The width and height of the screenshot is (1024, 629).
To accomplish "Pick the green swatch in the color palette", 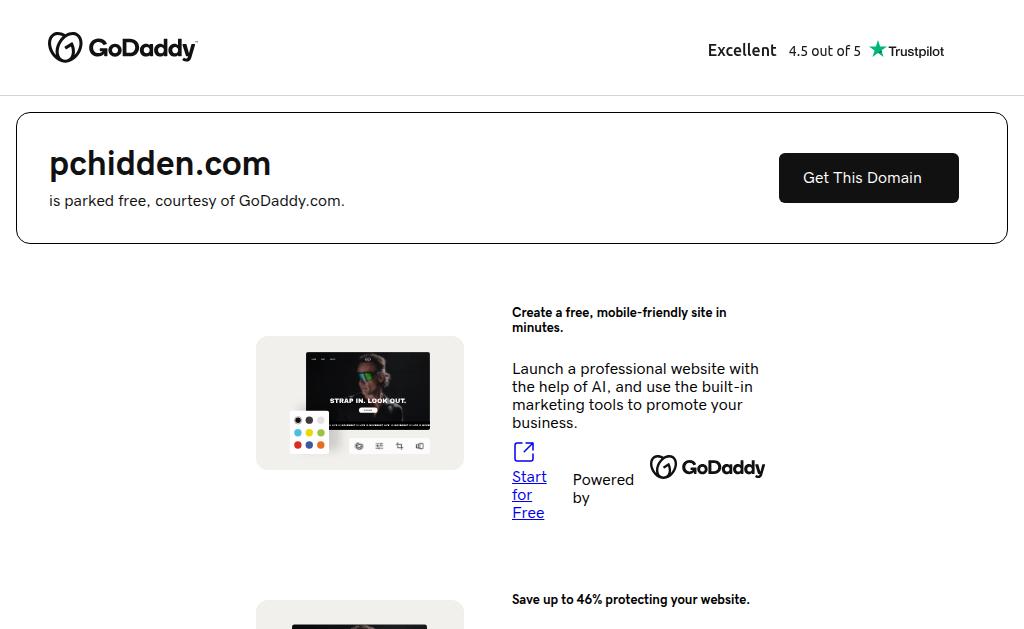I will [321, 432].
